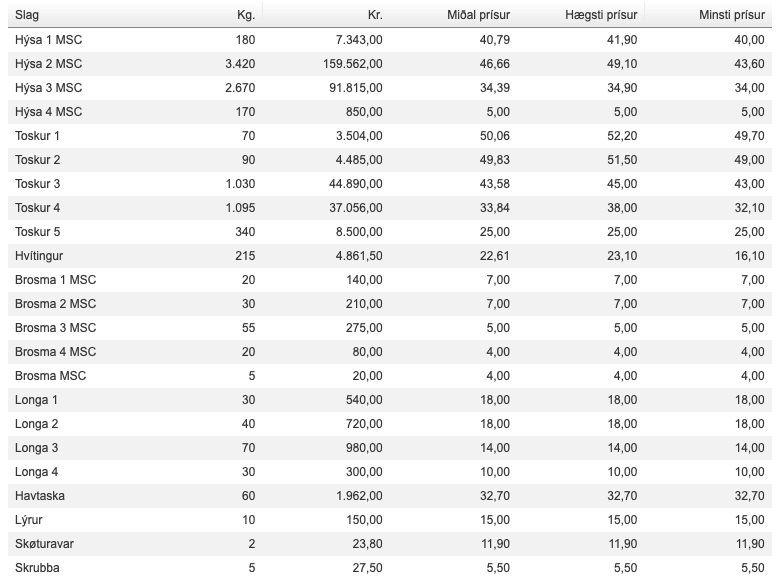Select the Skrubba row
Viewport: 781px width, 588px height.
coord(390,568)
